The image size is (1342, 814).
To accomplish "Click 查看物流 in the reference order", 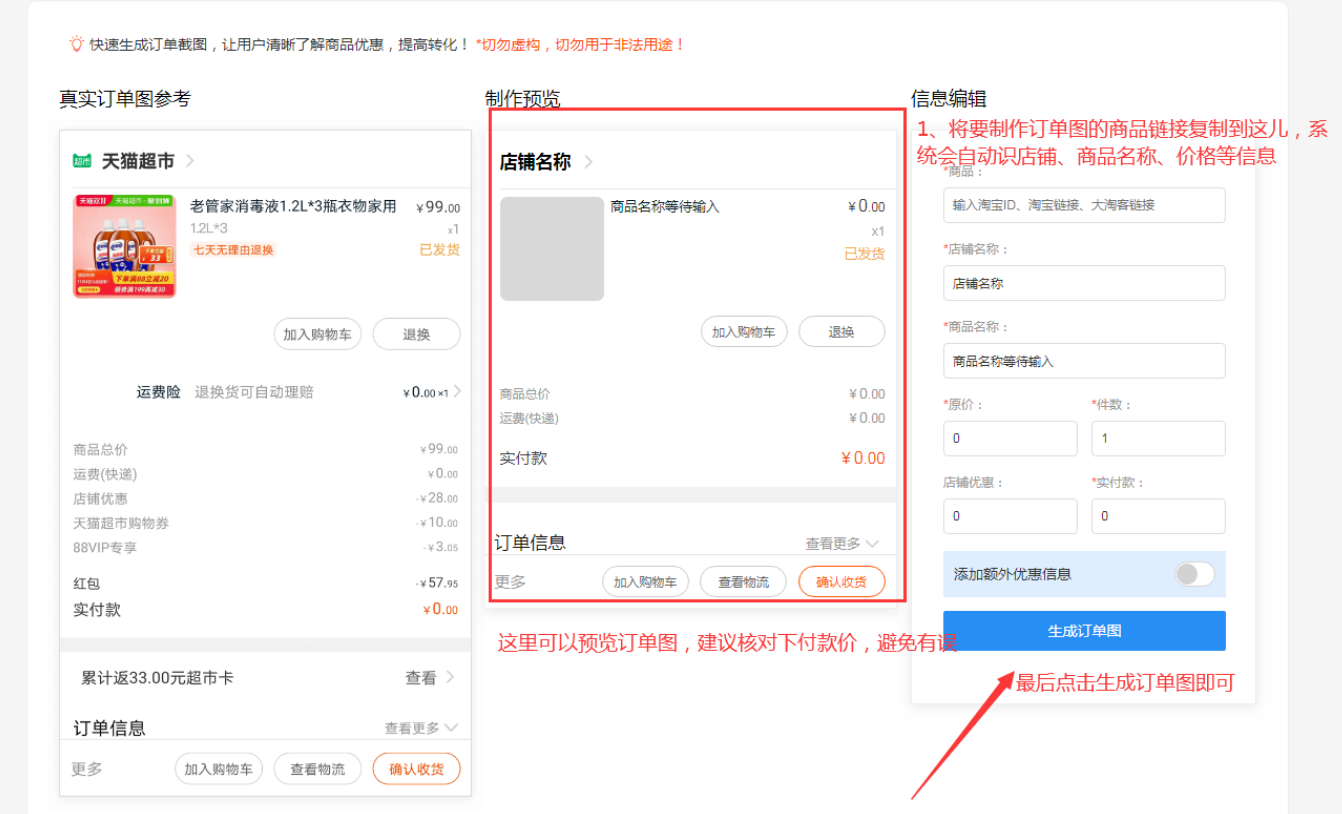I will [x=317, y=769].
